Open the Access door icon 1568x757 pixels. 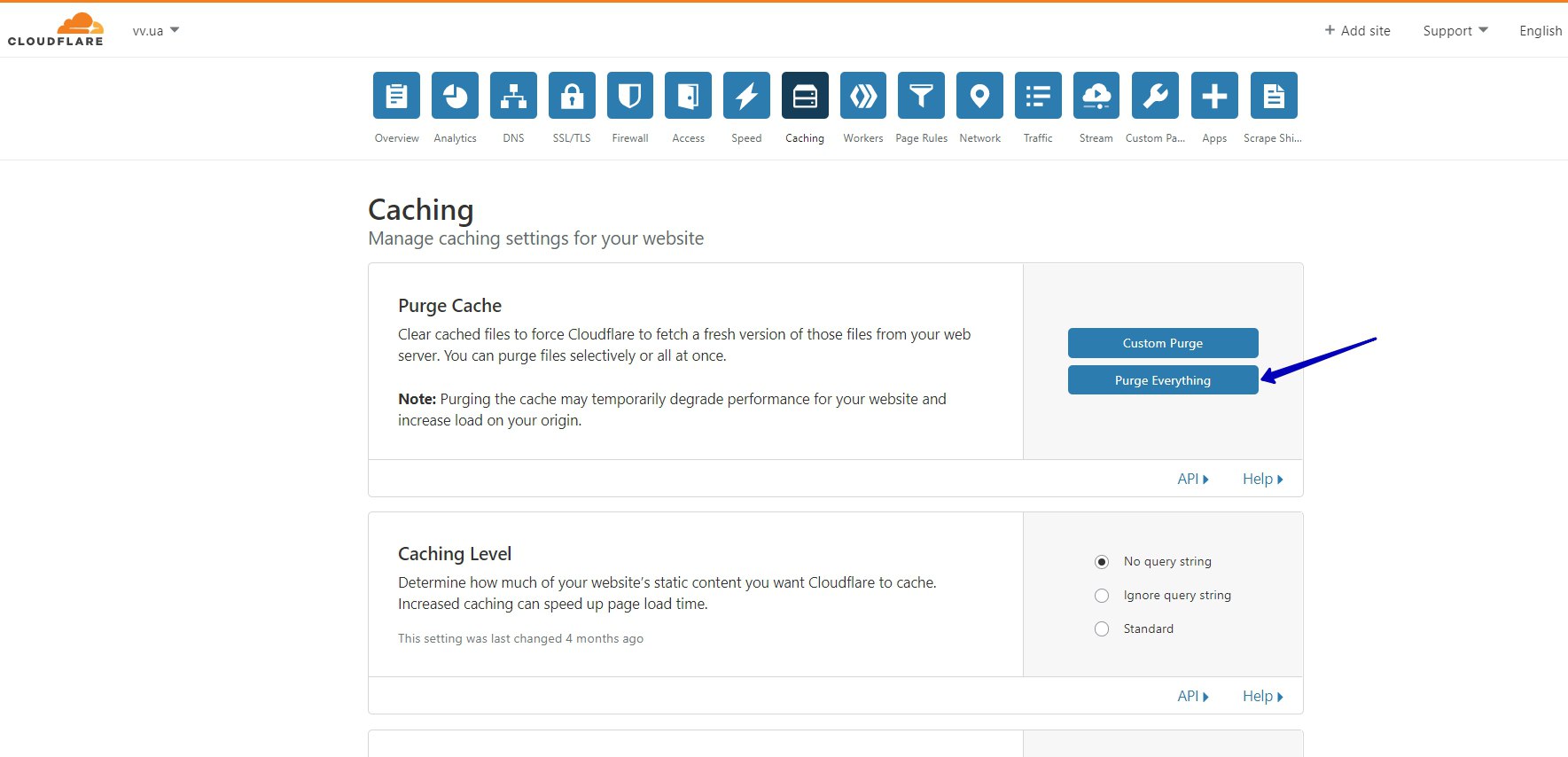pos(688,95)
